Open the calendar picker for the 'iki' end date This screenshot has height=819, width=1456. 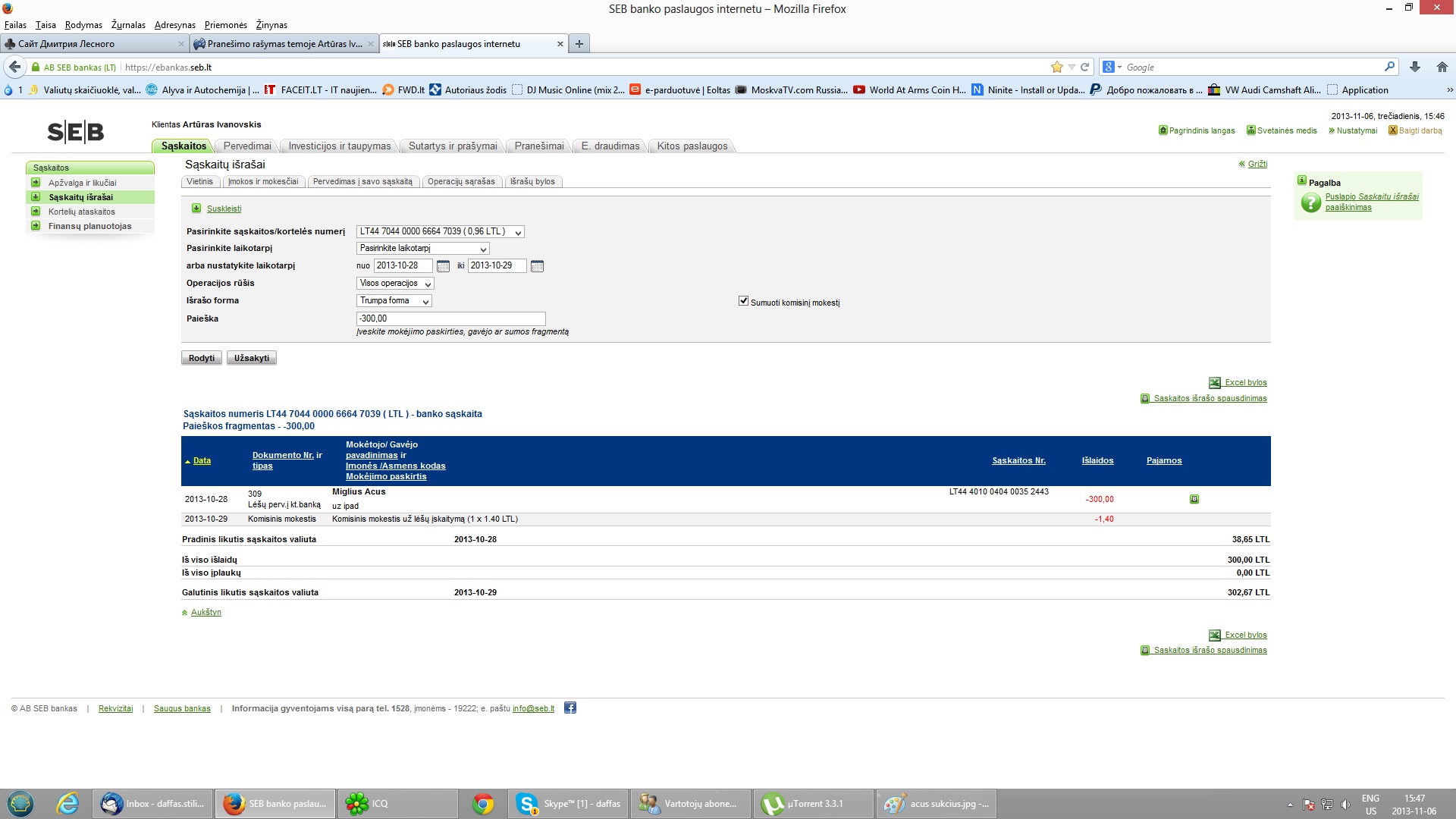(x=538, y=266)
